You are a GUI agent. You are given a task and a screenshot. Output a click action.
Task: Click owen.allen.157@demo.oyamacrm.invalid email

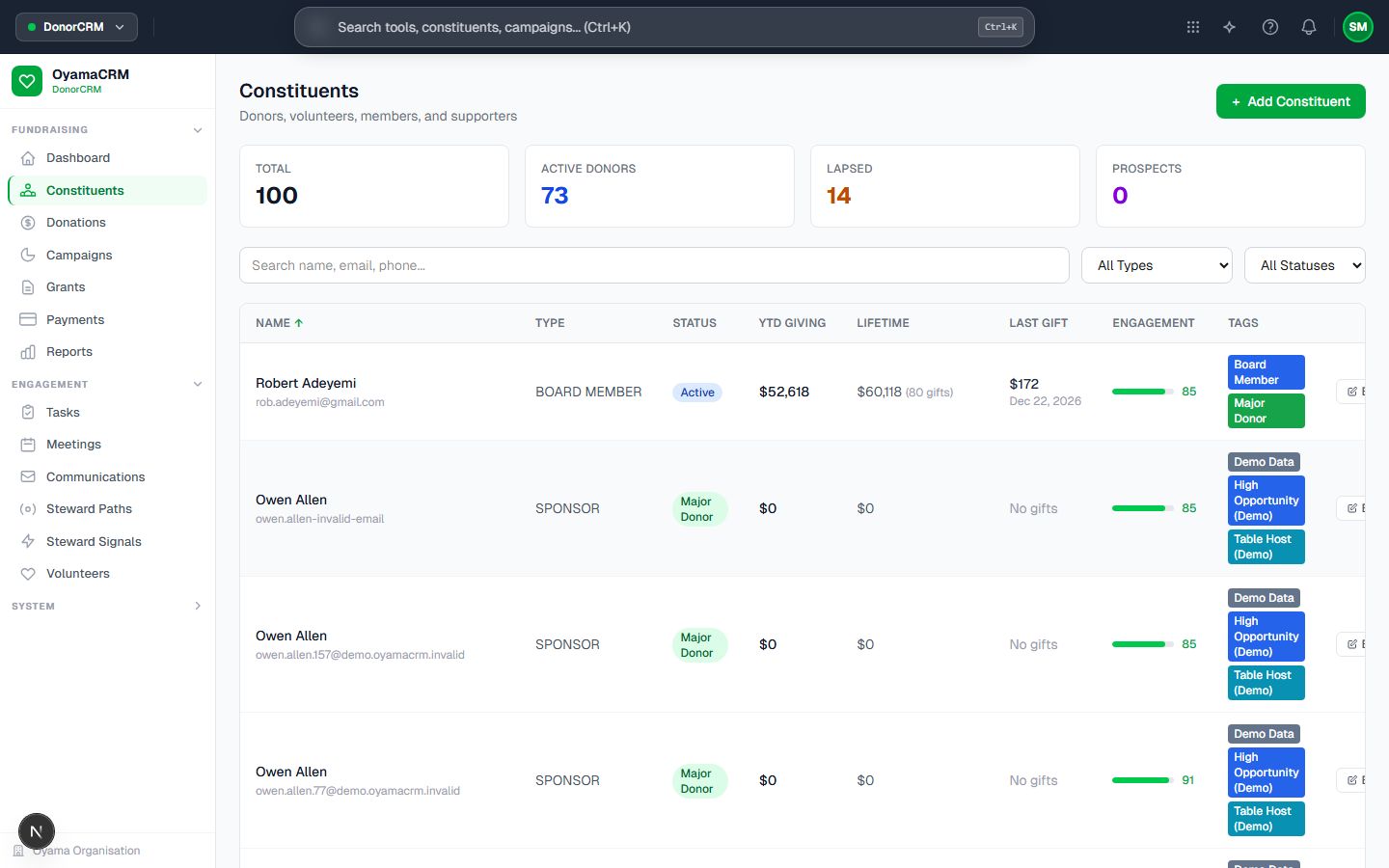tap(360, 655)
